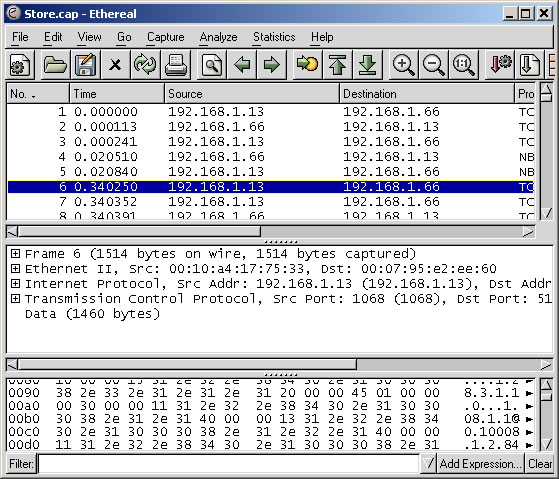The image size is (559, 479).
Task: Open the Analyze menu
Action: click(219, 37)
